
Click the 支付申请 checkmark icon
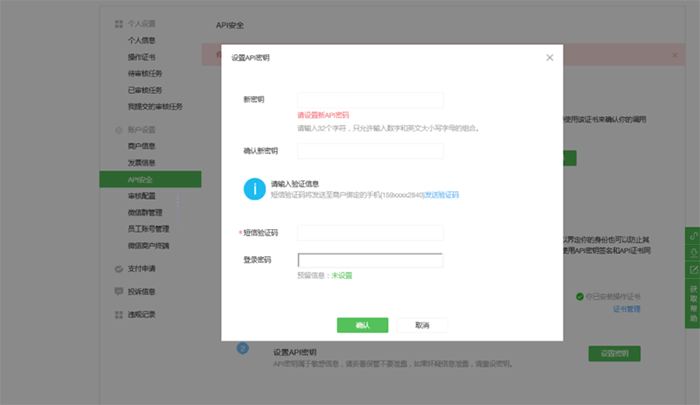point(119,268)
